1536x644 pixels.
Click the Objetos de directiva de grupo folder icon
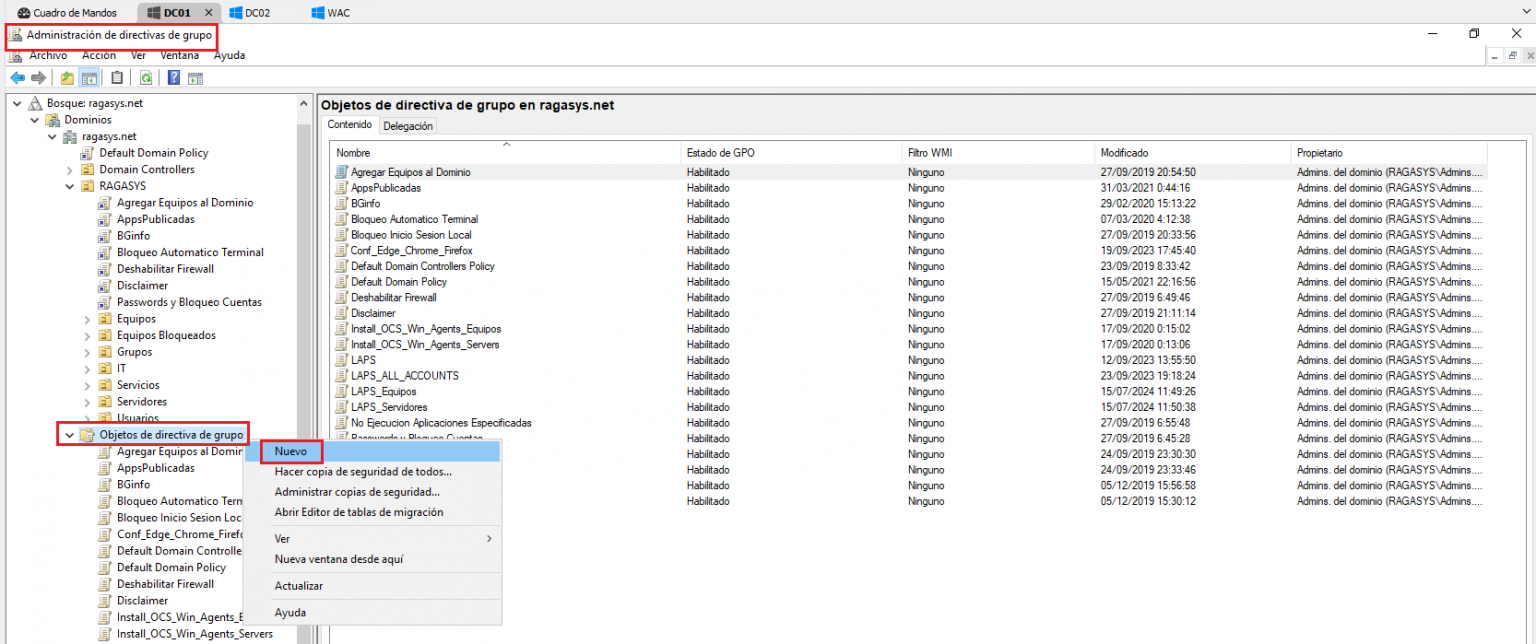[87, 435]
